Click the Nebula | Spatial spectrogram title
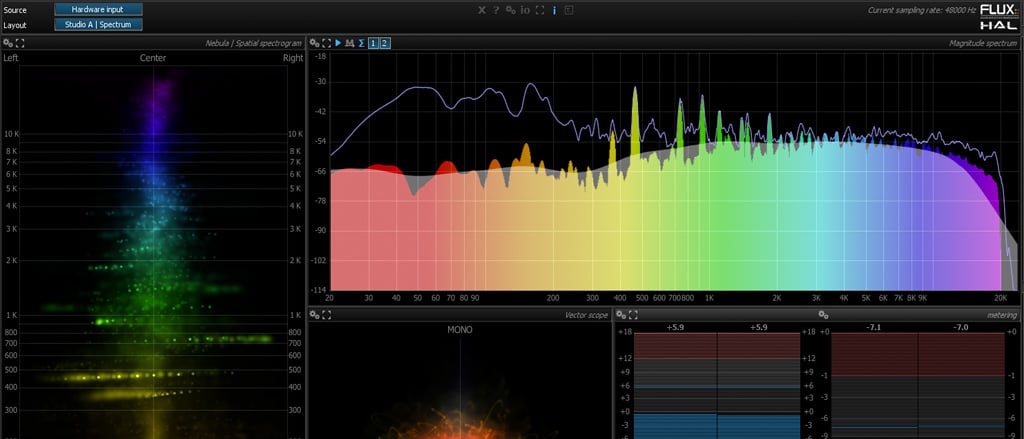 point(253,43)
